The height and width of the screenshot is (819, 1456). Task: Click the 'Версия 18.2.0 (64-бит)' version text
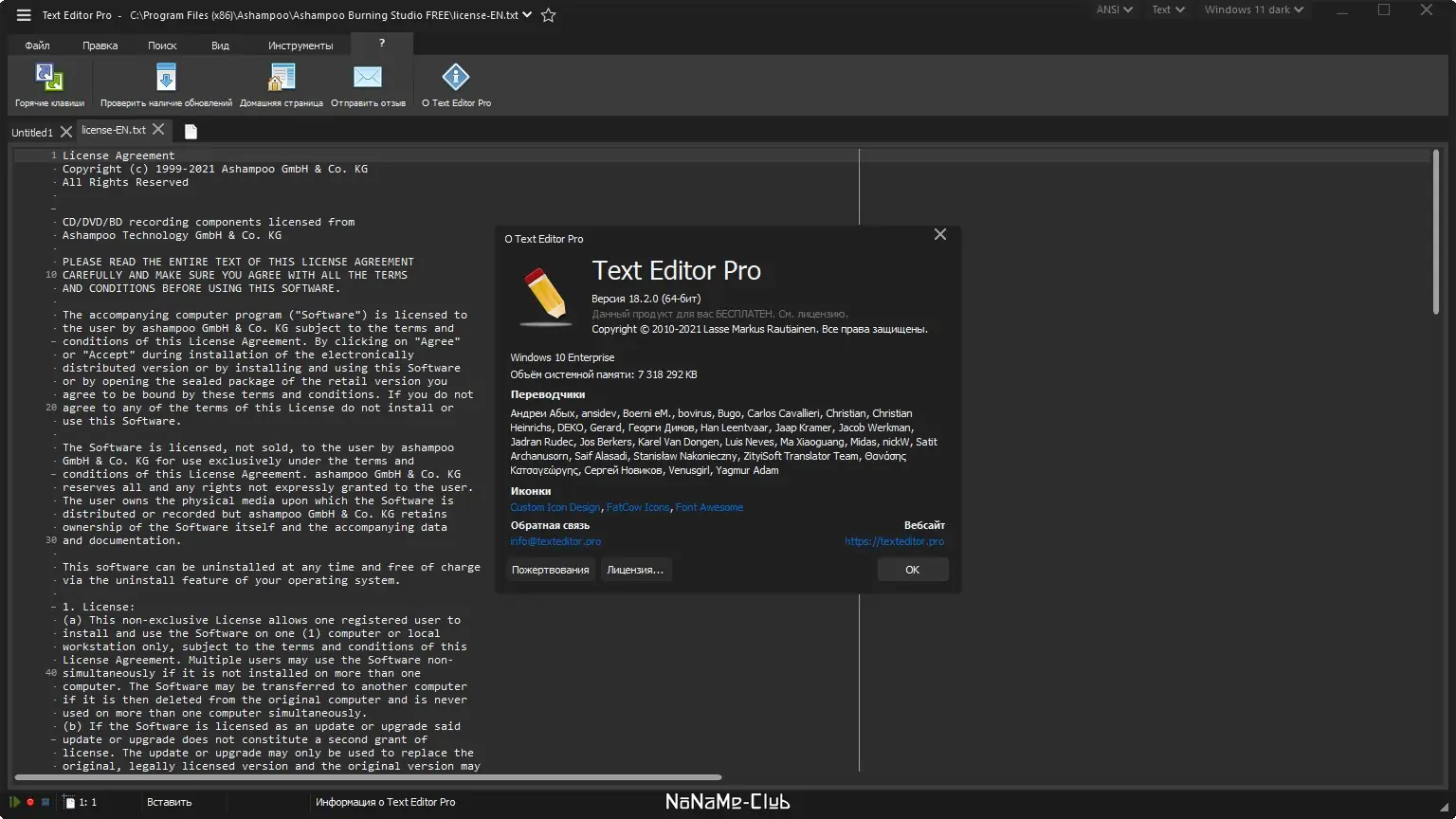pos(646,299)
